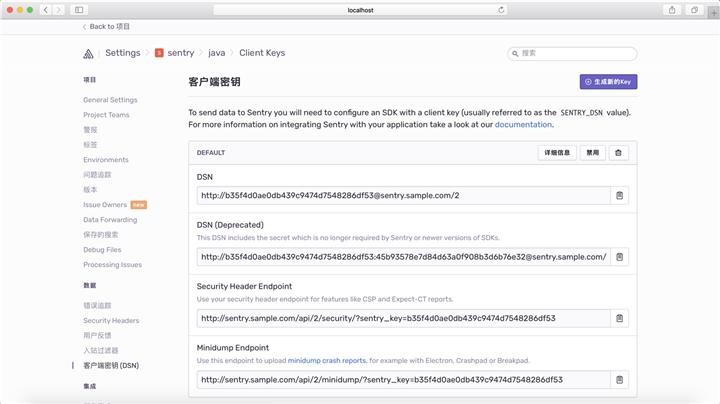Select the Minidump Endpoint field
The width and height of the screenshot is (720, 404).
(x=404, y=380)
